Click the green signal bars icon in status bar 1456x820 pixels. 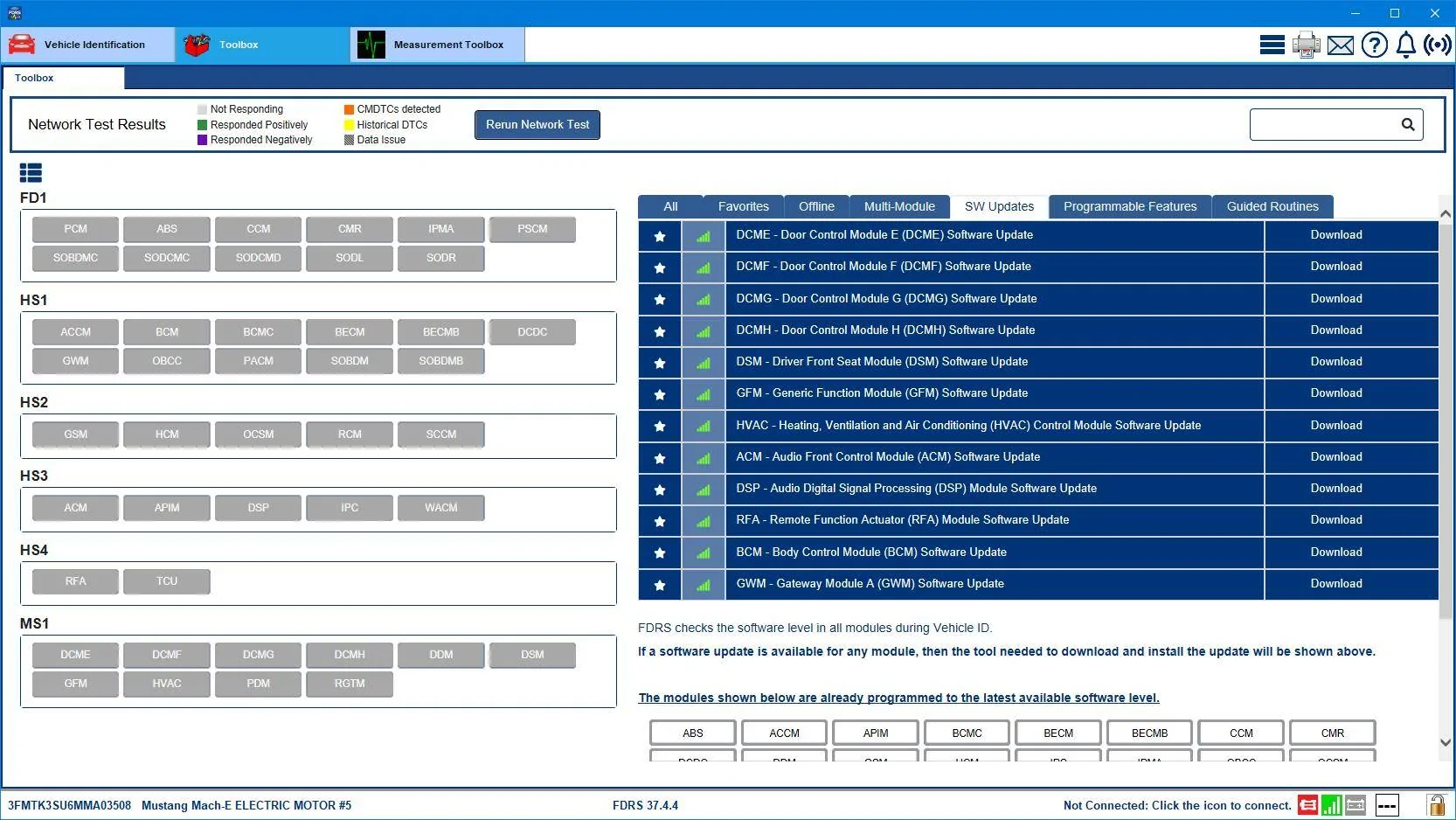click(x=1331, y=805)
